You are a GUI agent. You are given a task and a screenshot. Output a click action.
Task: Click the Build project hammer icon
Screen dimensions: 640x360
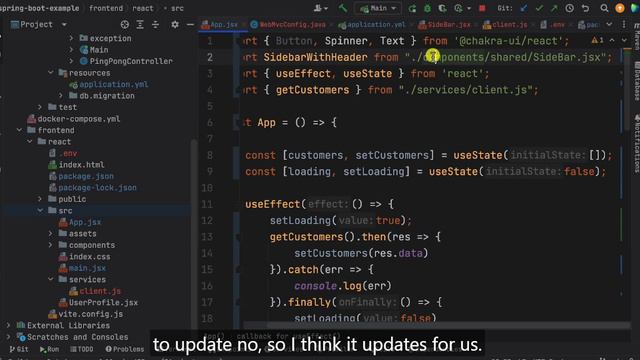(343, 8)
